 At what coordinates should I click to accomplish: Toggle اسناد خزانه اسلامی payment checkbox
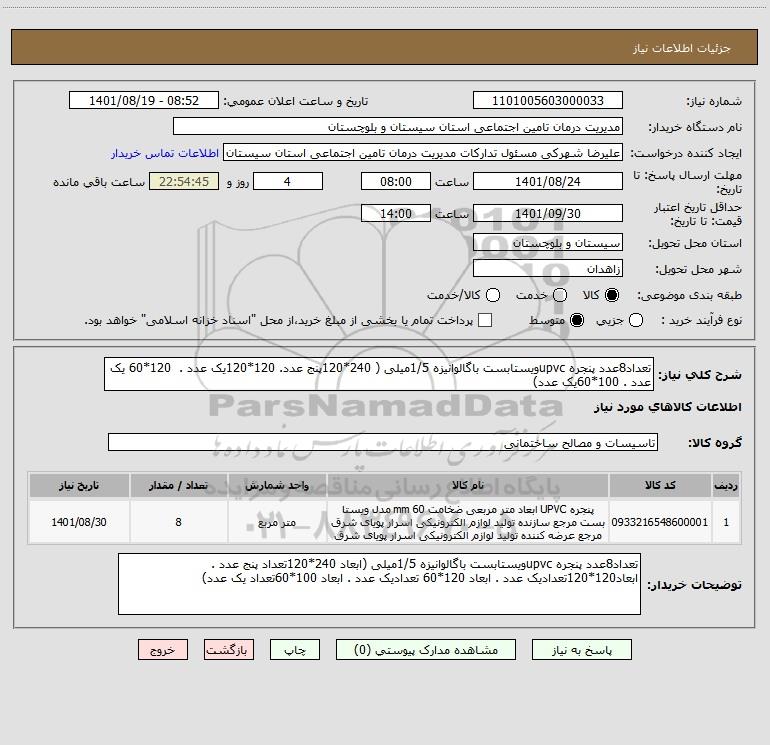(485, 320)
